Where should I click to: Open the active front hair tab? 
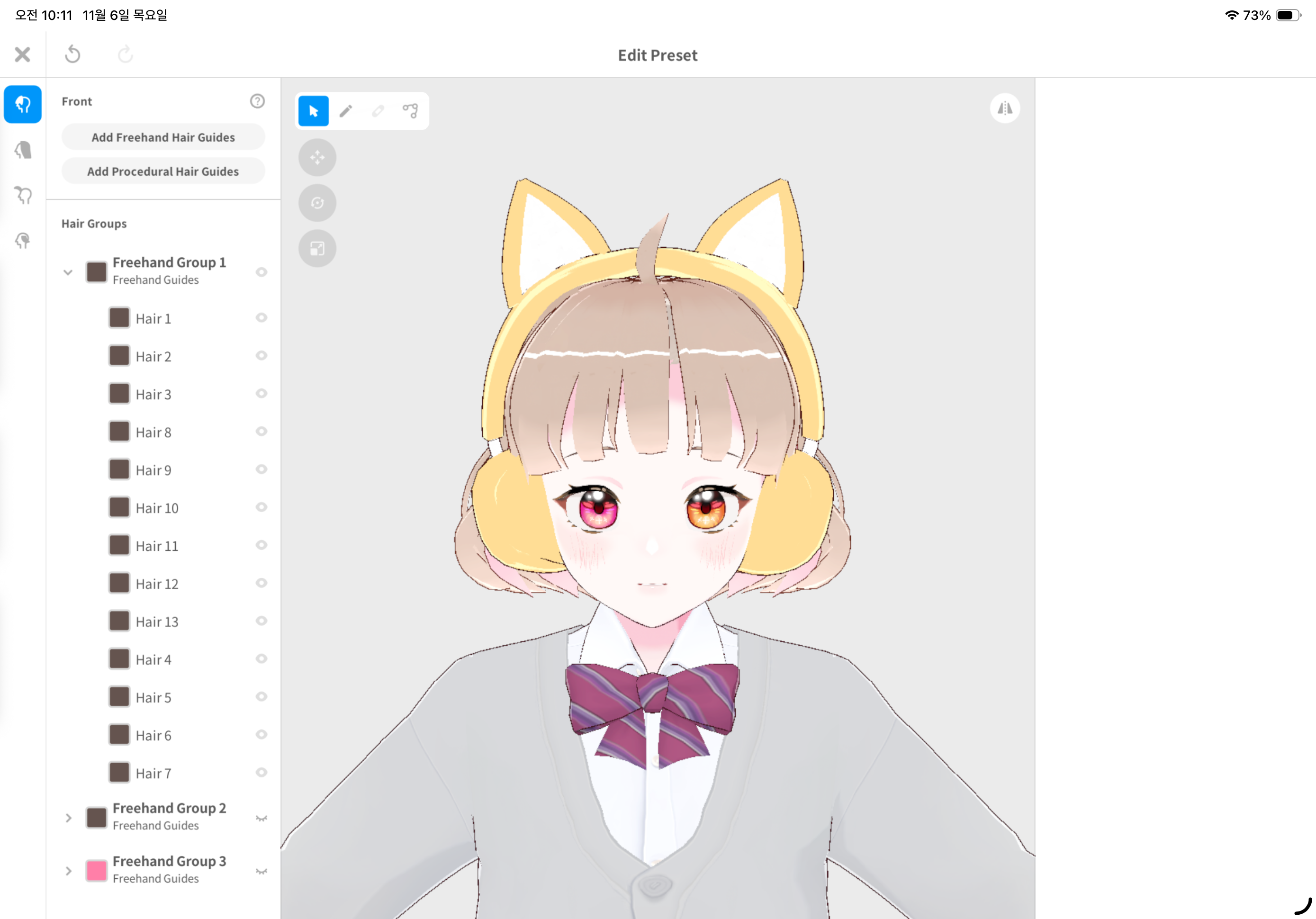click(x=23, y=104)
